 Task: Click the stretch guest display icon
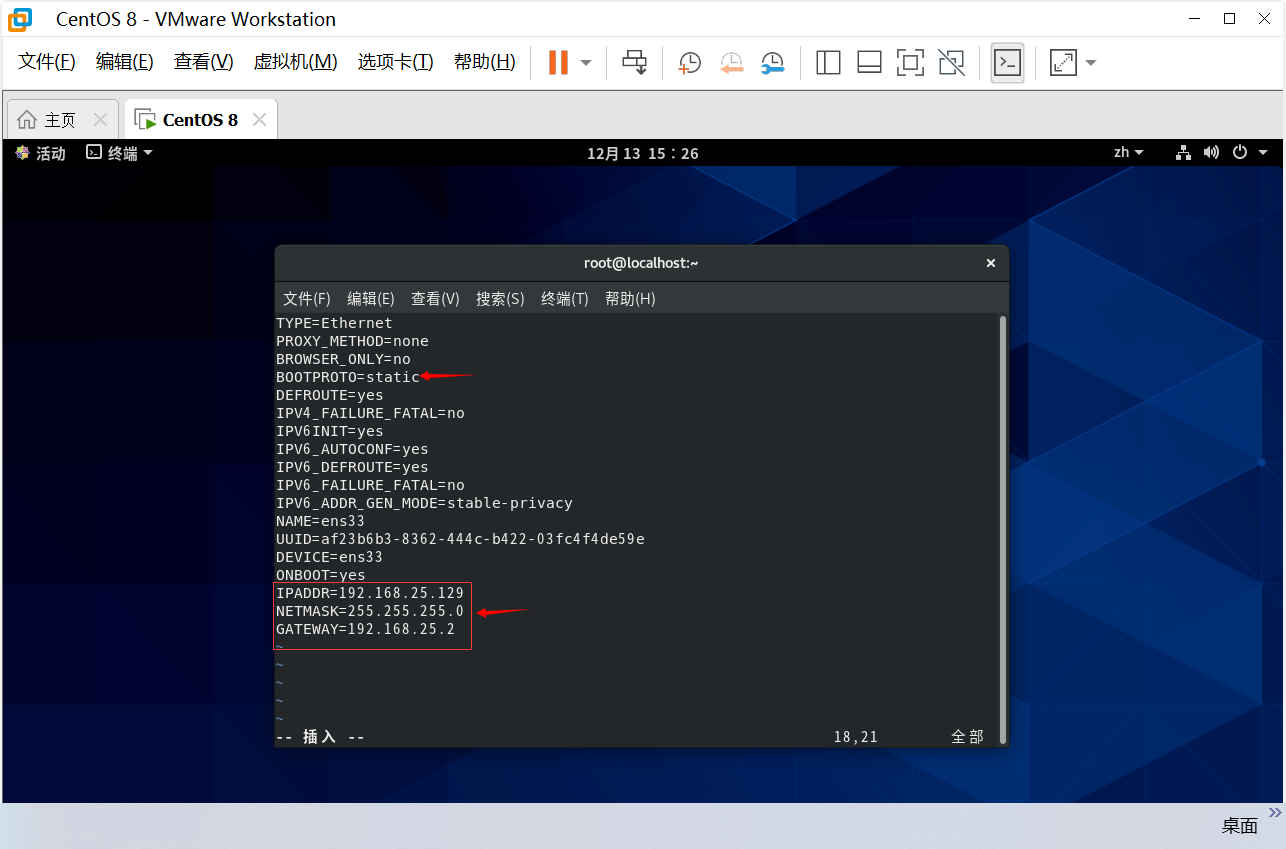pos(1063,63)
